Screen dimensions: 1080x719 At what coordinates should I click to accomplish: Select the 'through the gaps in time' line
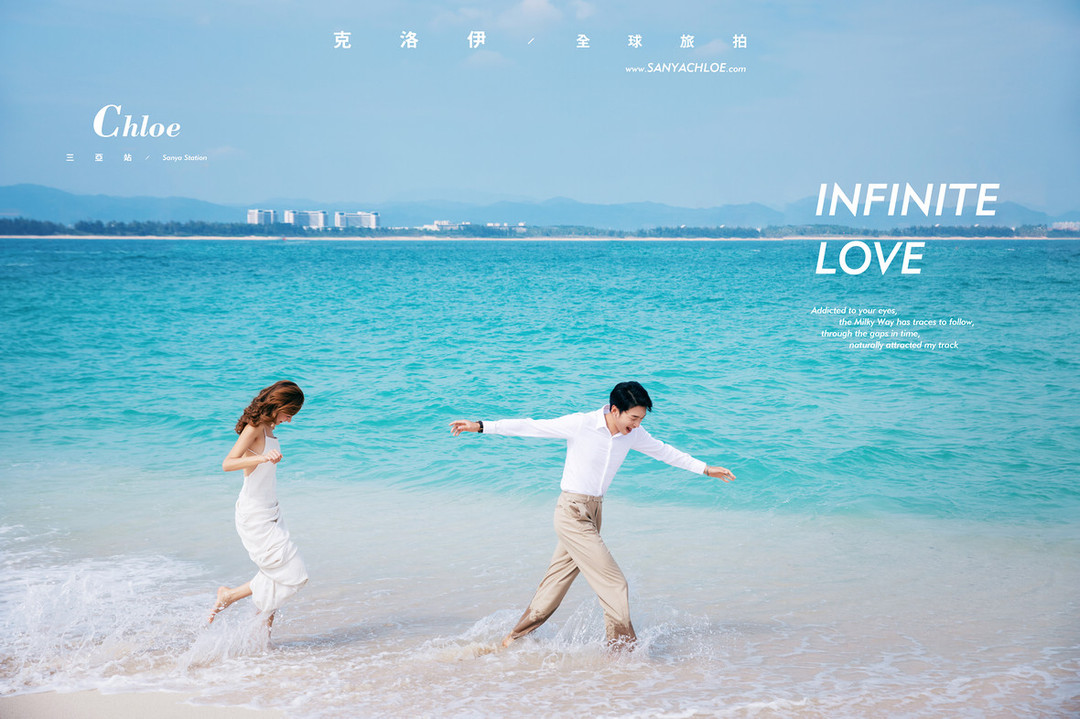pyautogui.click(x=870, y=333)
